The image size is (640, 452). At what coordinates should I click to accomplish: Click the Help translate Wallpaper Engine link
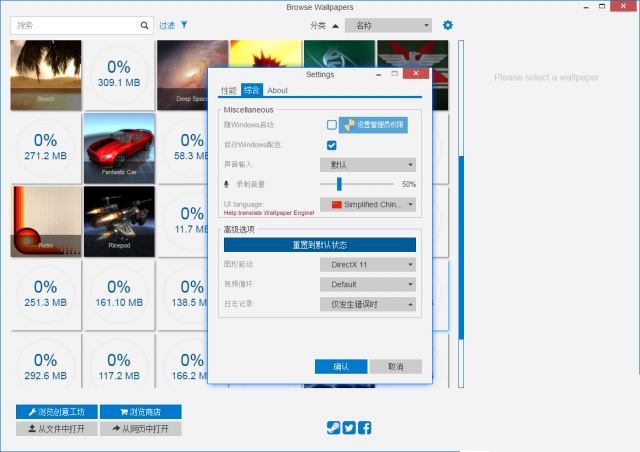click(269, 213)
